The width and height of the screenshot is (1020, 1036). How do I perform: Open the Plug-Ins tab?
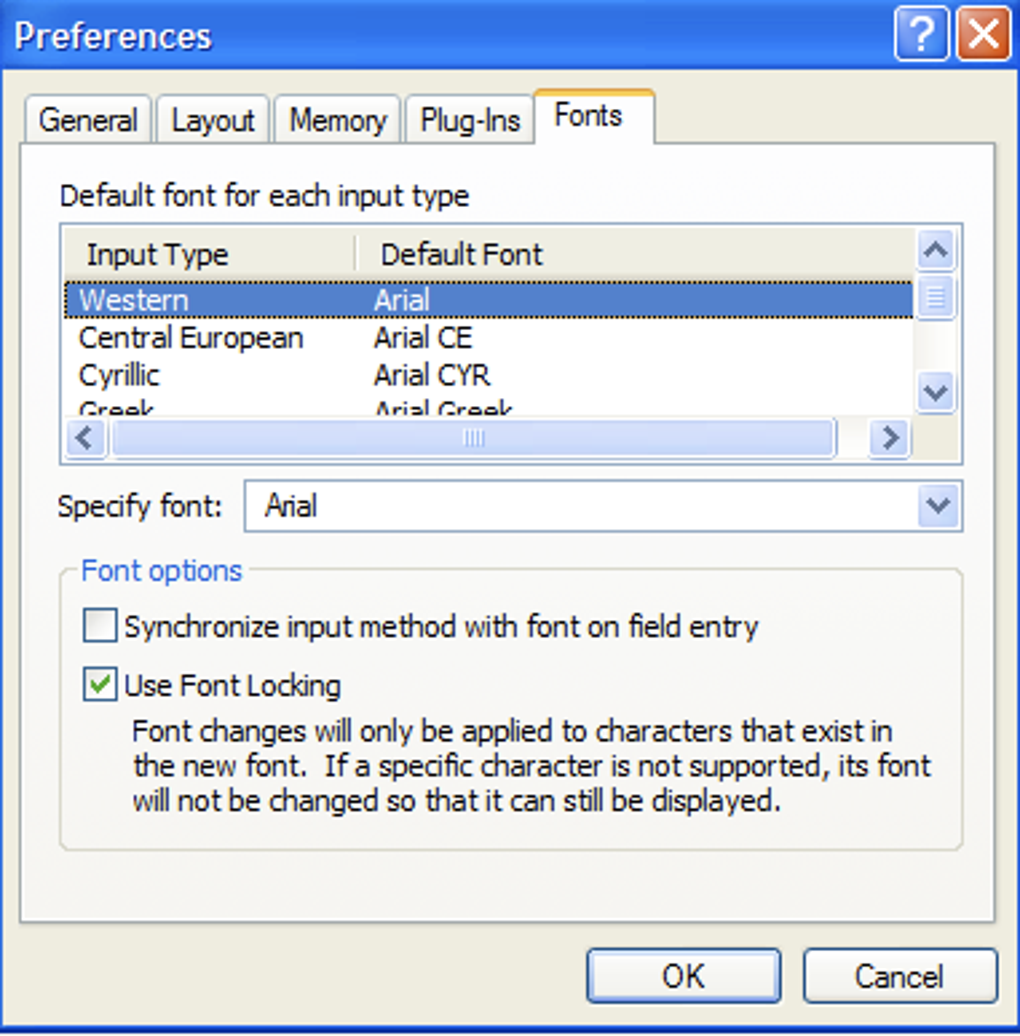click(x=470, y=121)
